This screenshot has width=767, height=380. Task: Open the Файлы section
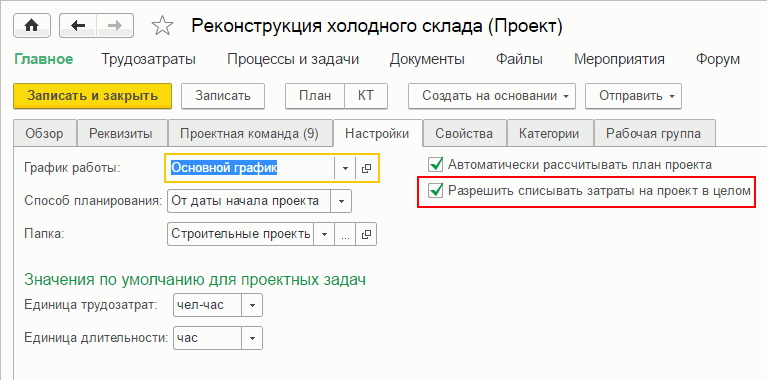click(519, 60)
